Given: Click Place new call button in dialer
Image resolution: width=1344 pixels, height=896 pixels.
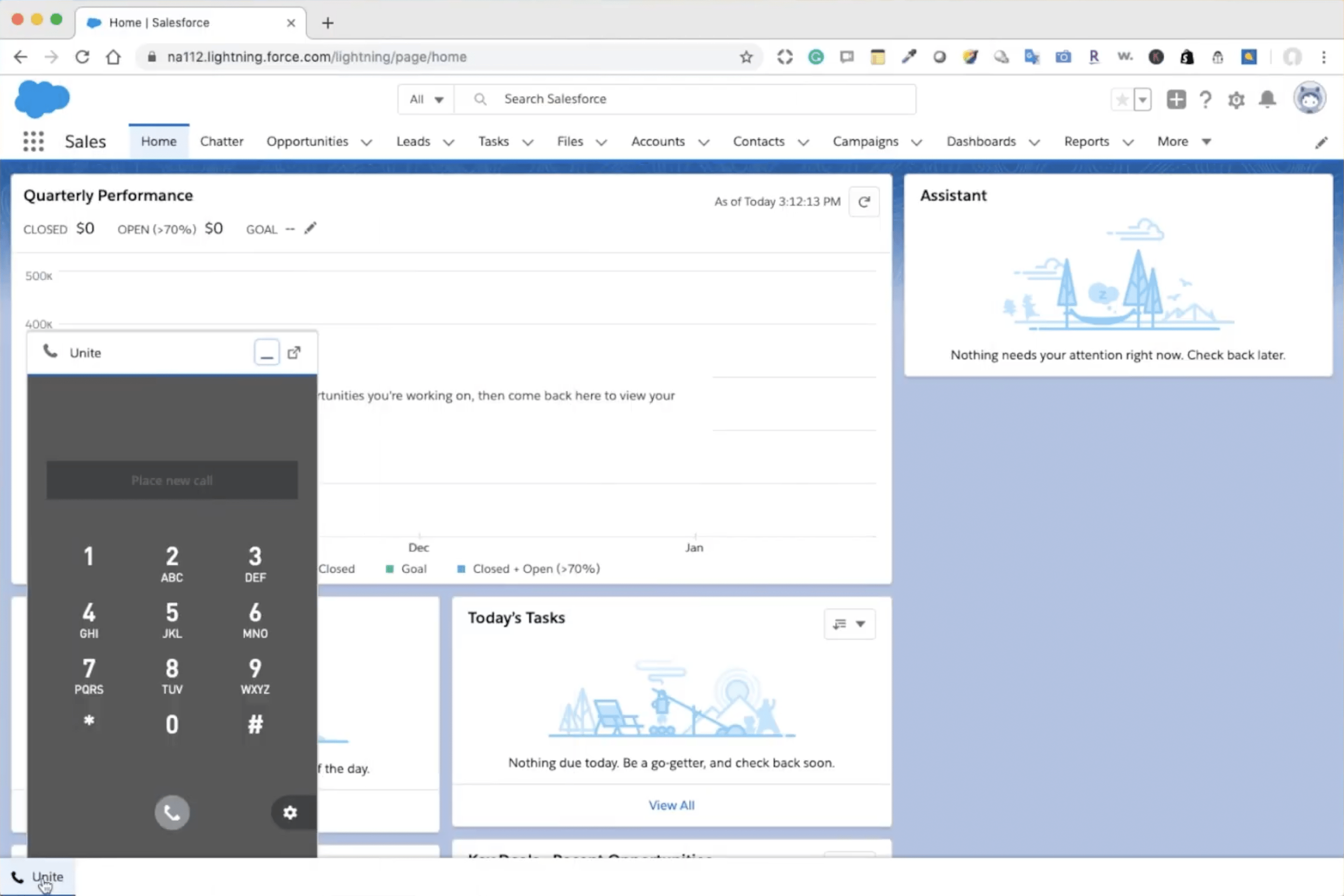Looking at the screenshot, I should 172,479.
